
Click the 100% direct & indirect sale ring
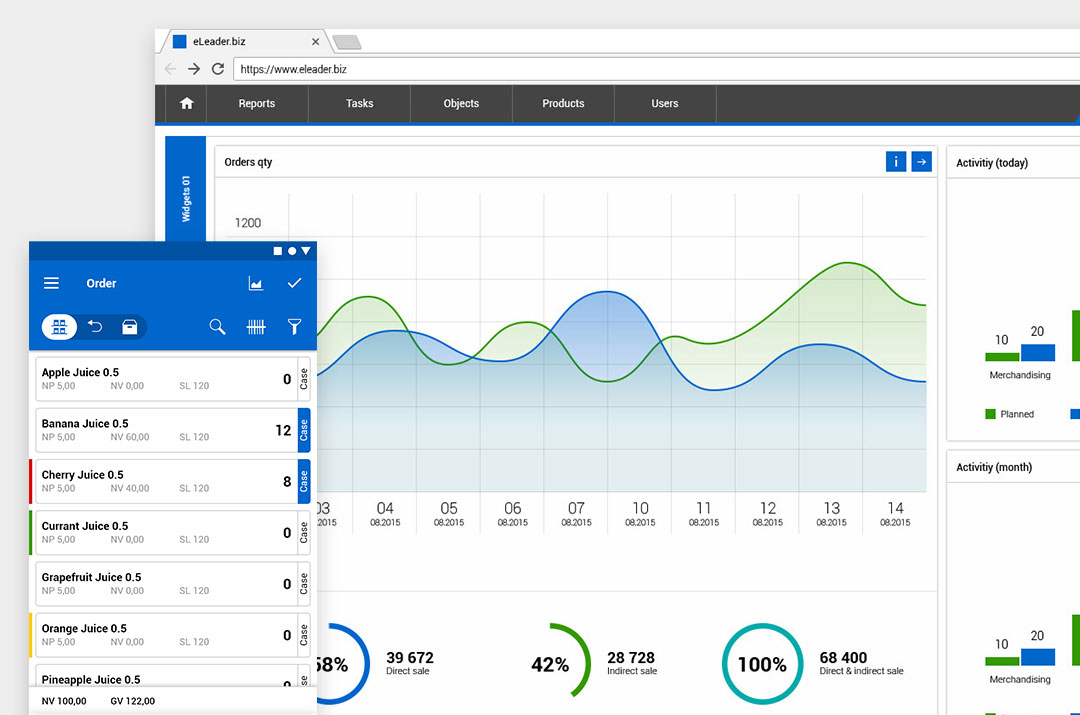762,664
